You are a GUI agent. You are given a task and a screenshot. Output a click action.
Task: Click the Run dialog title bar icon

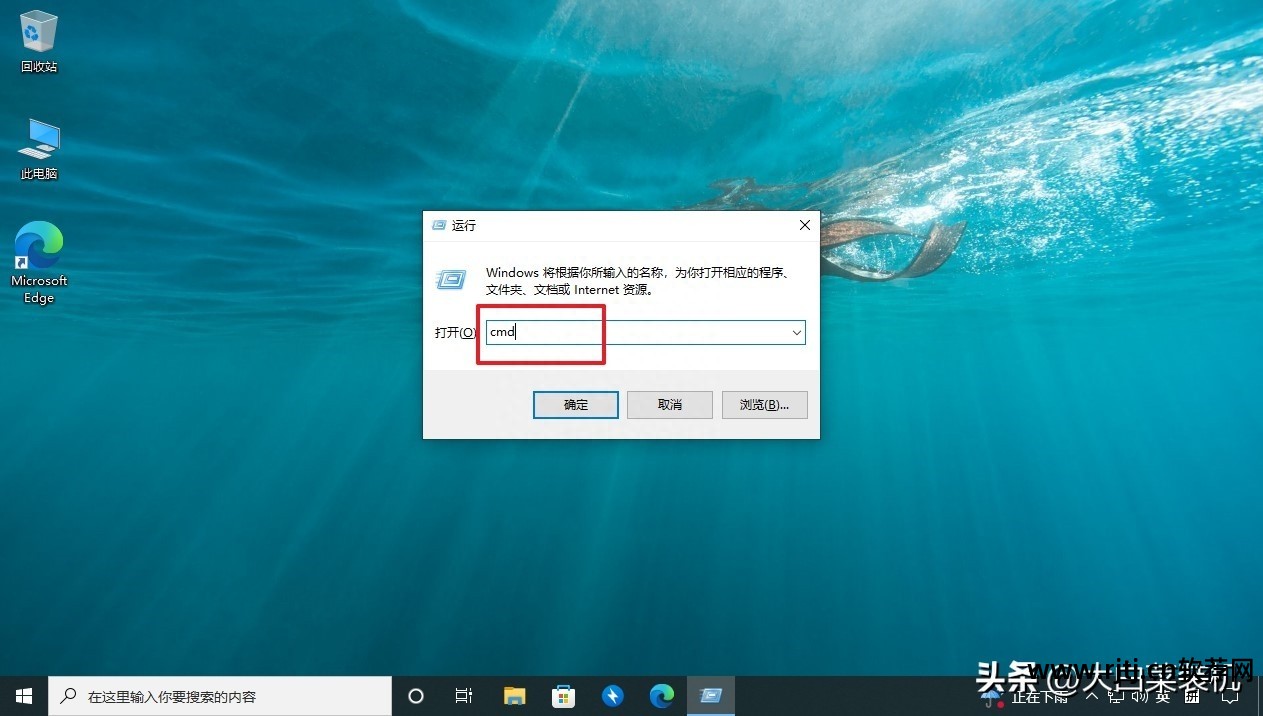point(439,226)
